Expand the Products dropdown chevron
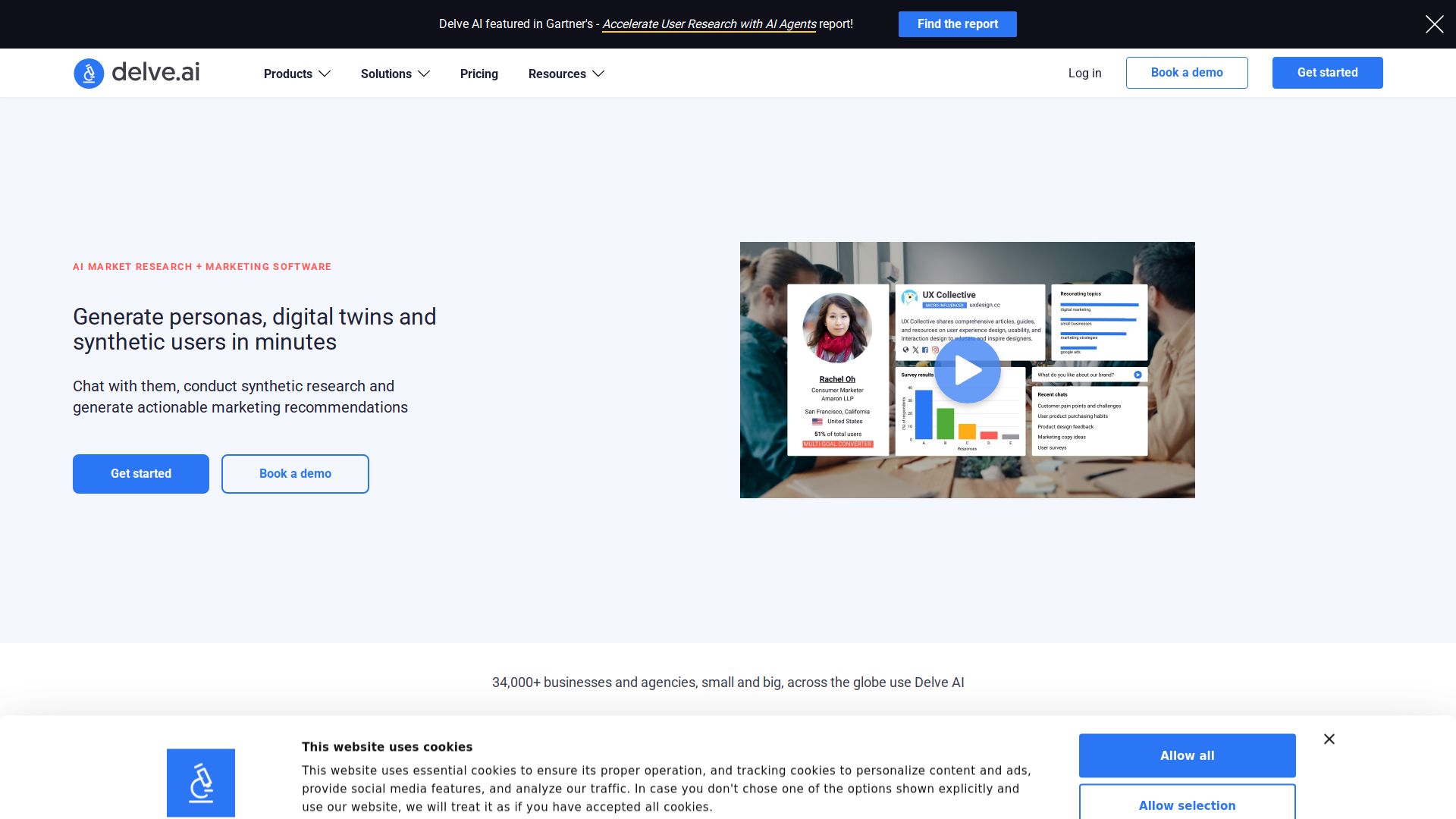The width and height of the screenshot is (1456, 819). (x=325, y=74)
